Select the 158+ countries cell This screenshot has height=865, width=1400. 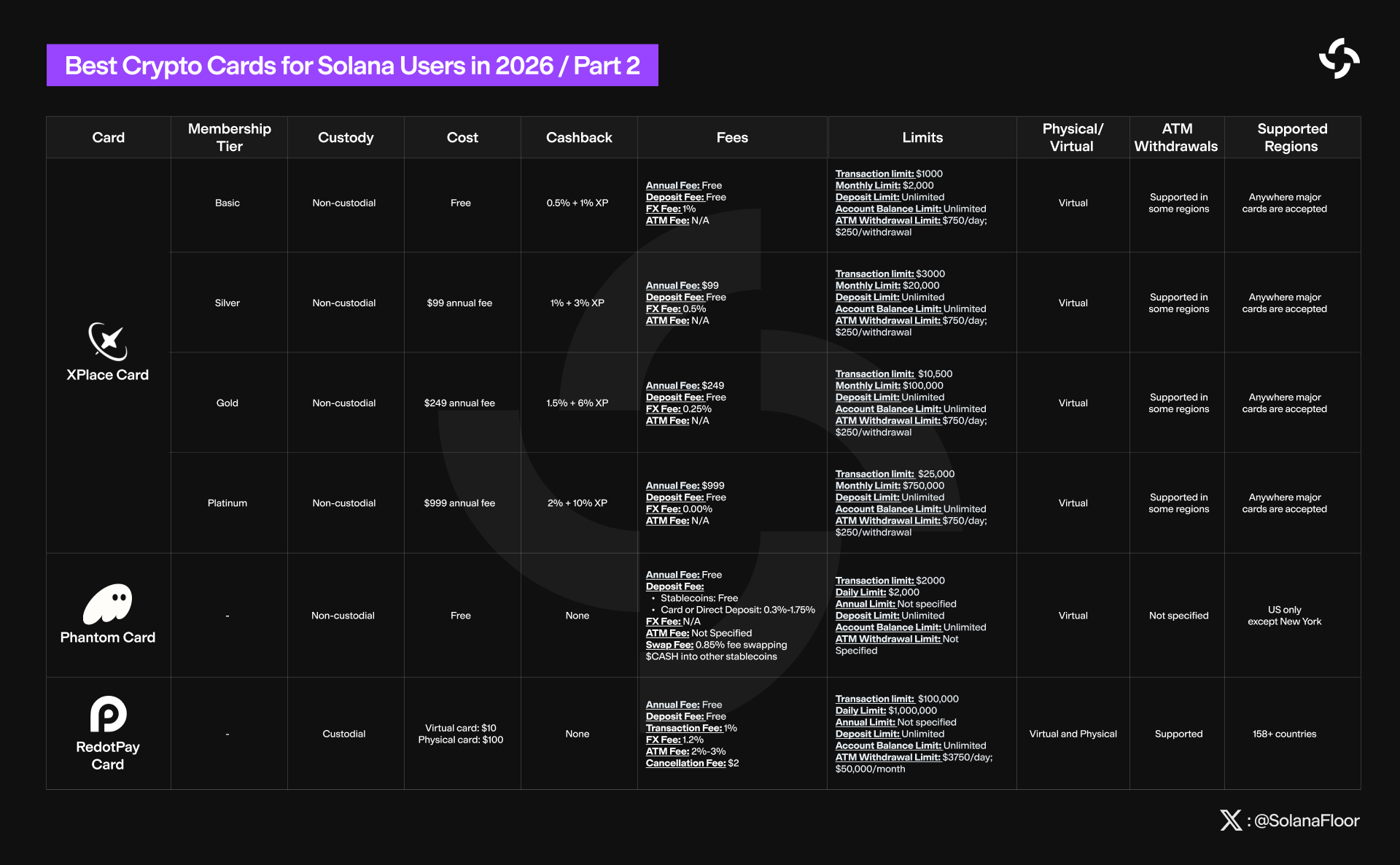(x=1285, y=734)
